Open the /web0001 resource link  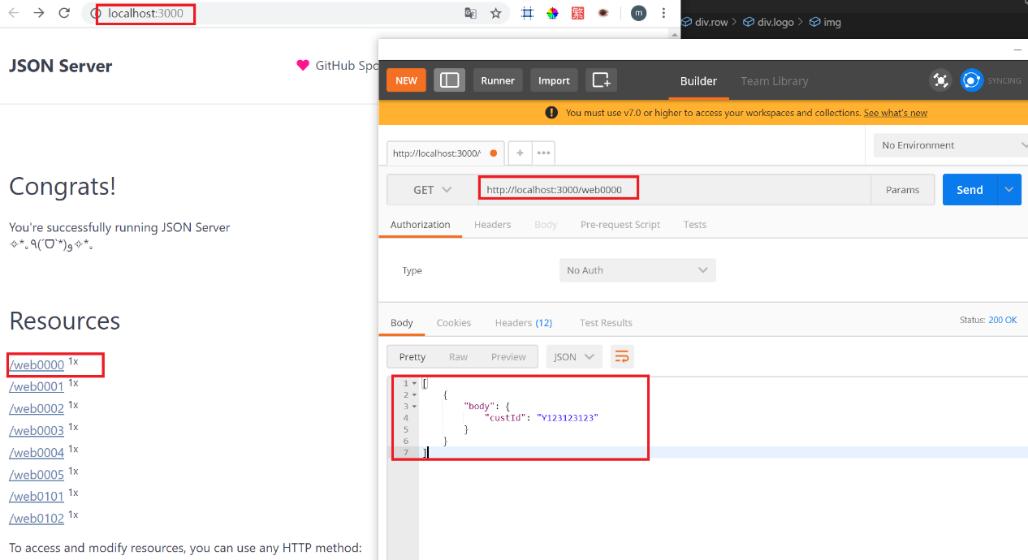[x=37, y=386]
